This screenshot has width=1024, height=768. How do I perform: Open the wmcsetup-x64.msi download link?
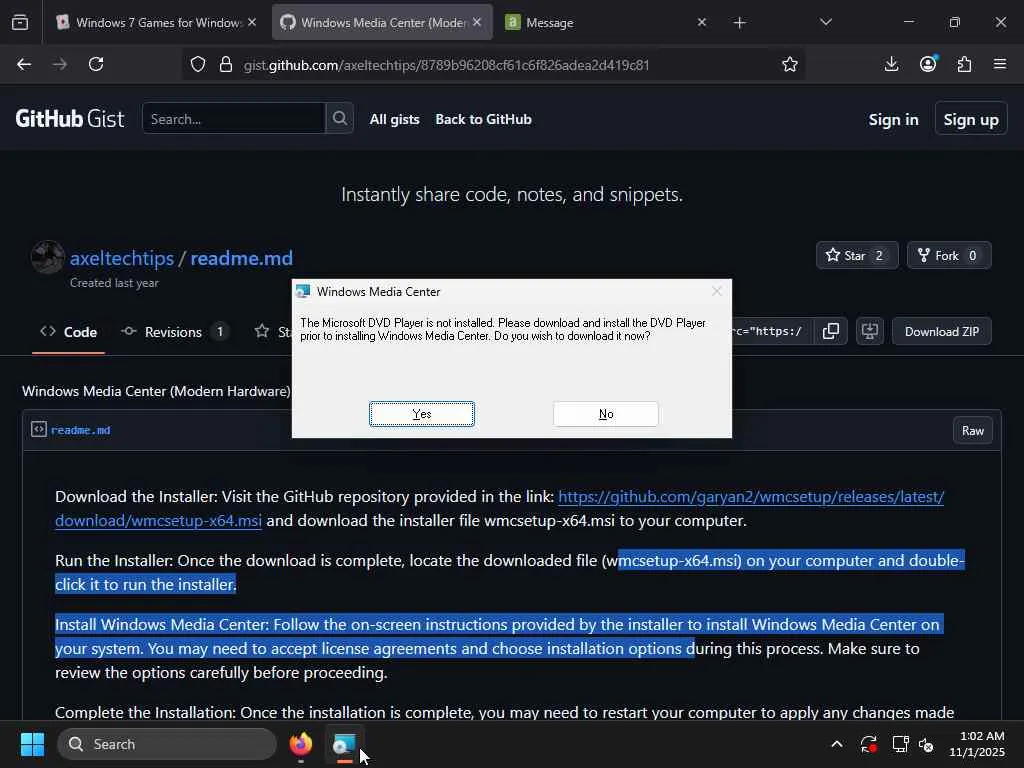click(500, 509)
